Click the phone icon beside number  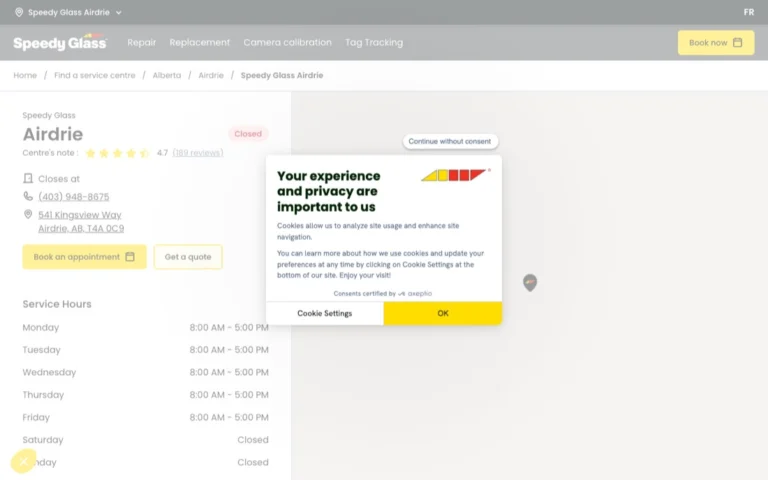[28, 196]
